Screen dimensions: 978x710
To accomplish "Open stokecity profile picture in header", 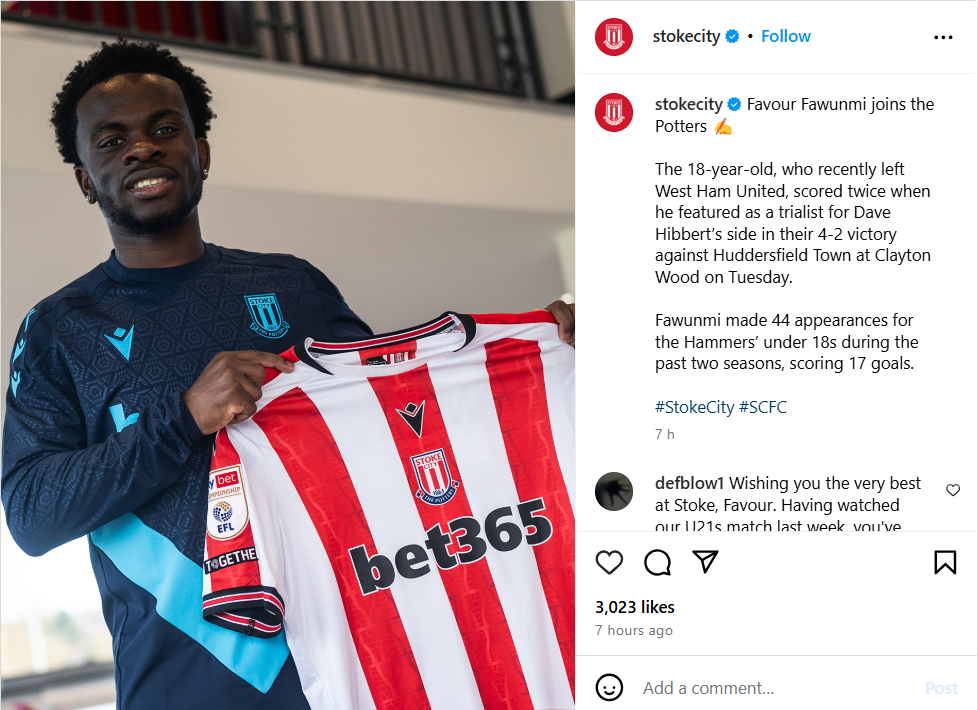I will pos(614,37).
